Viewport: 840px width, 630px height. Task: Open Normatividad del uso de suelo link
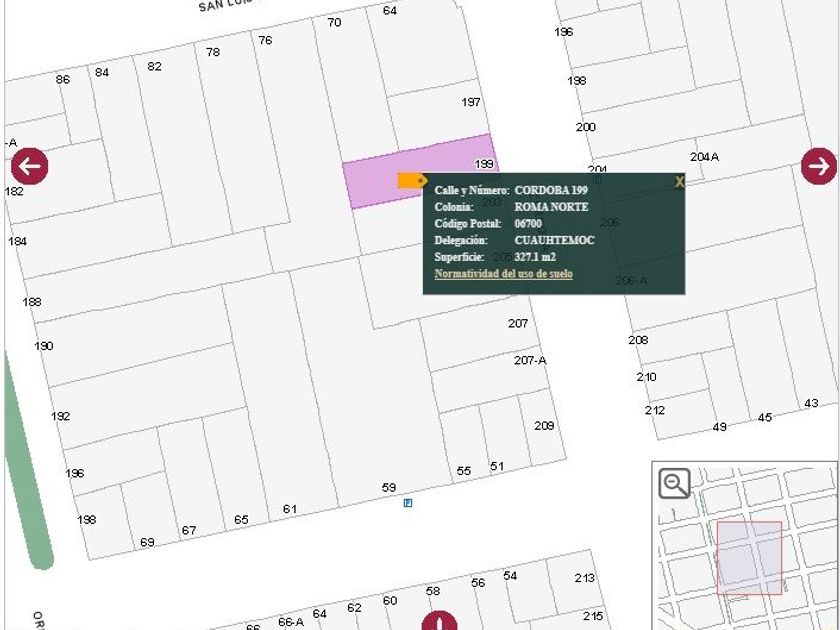[504, 274]
